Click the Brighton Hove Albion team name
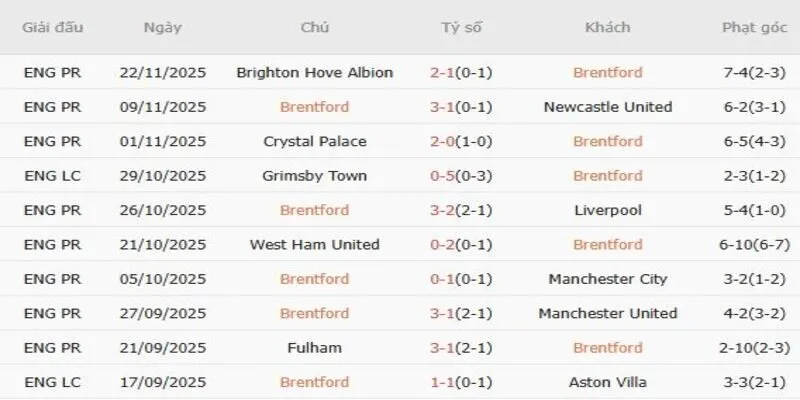Viewport: 800px width, 400px height. [315, 72]
